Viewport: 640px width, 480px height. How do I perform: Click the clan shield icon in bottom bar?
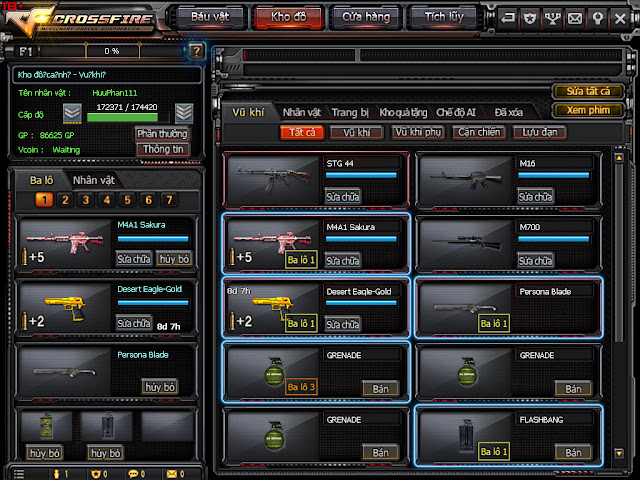[x=96, y=474]
